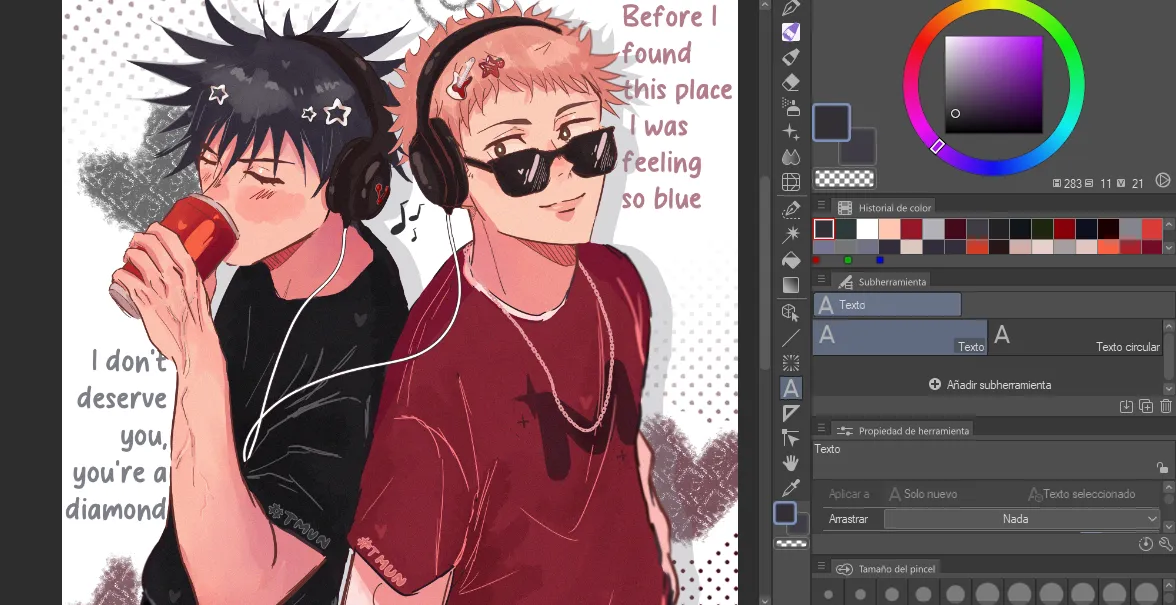Select the Airbrush spray tool
Image resolution: width=1176 pixels, height=605 pixels.
tap(790, 107)
